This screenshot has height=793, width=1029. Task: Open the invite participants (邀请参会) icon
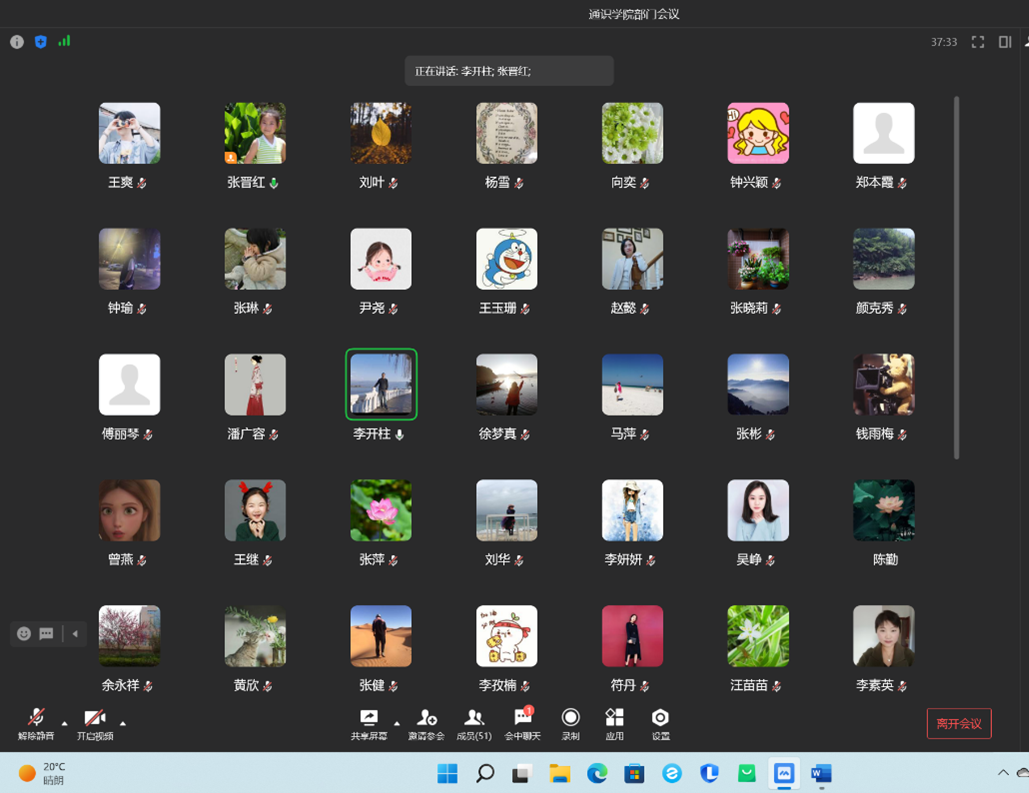click(x=426, y=723)
